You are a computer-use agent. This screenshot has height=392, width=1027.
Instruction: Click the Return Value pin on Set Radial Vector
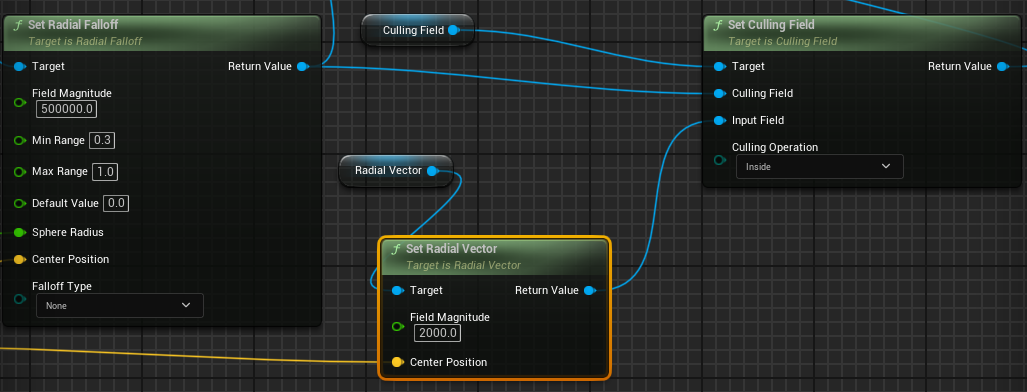click(x=589, y=290)
